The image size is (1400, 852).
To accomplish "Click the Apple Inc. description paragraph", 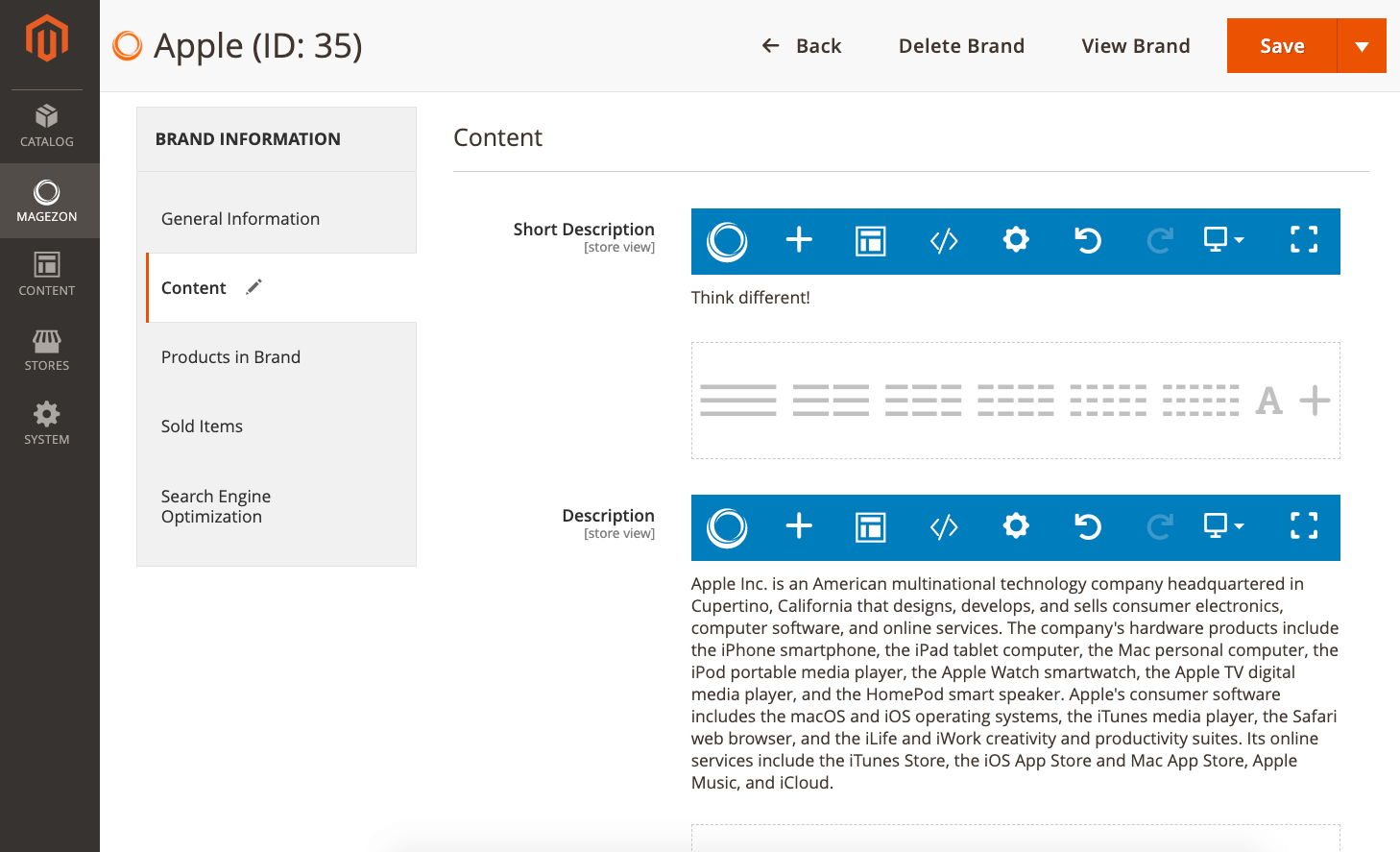I will [x=1015, y=683].
